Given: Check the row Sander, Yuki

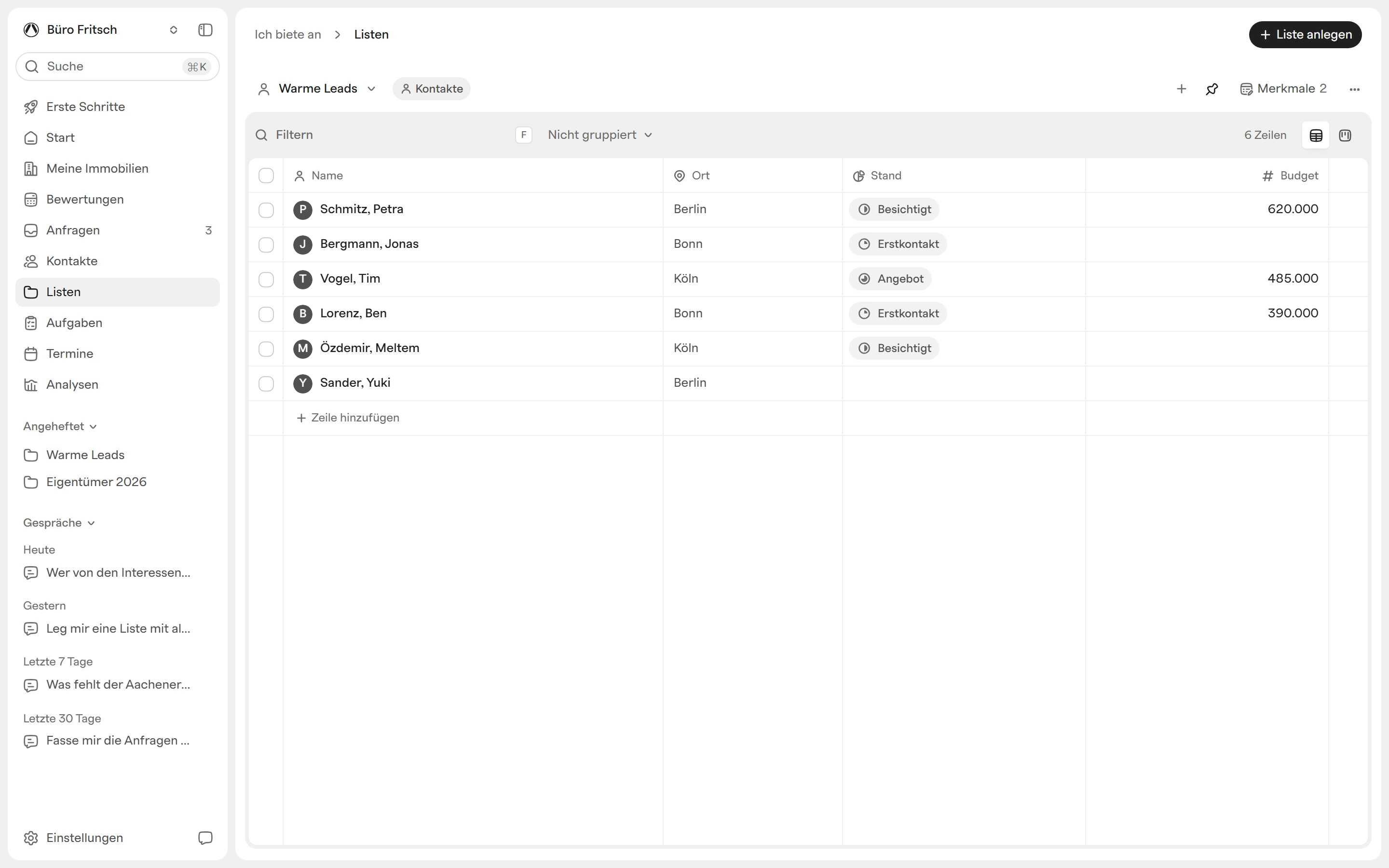Looking at the screenshot, I should [266, 383].
